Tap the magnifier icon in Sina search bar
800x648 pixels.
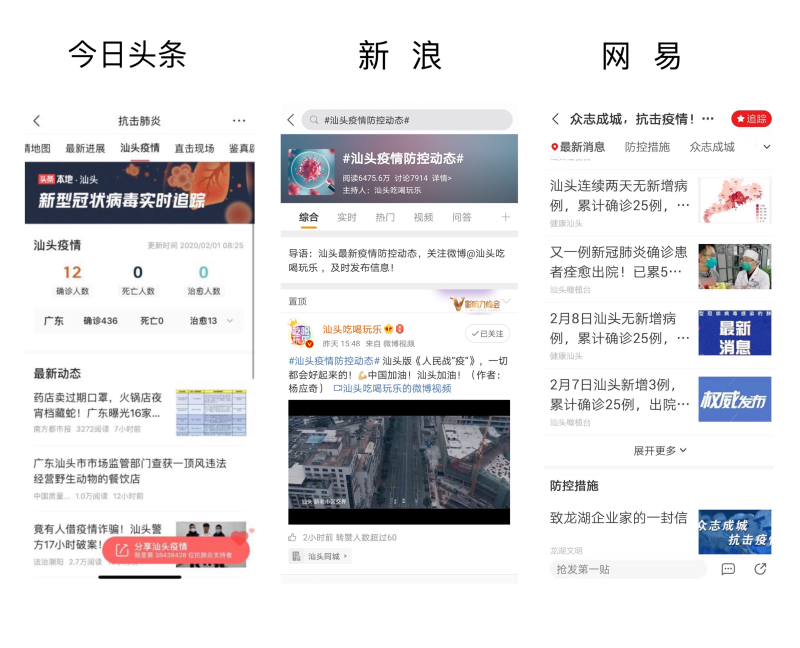click(314, 120)
